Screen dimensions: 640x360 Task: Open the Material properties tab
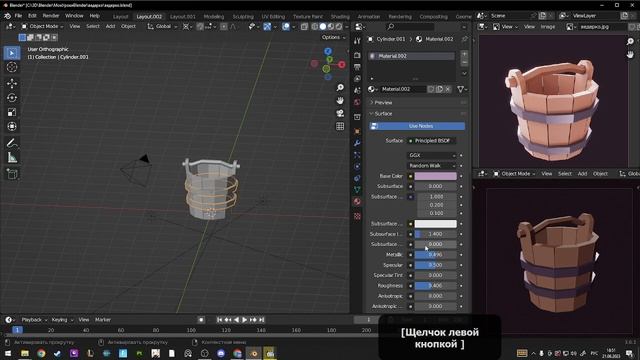pos(357,202)
